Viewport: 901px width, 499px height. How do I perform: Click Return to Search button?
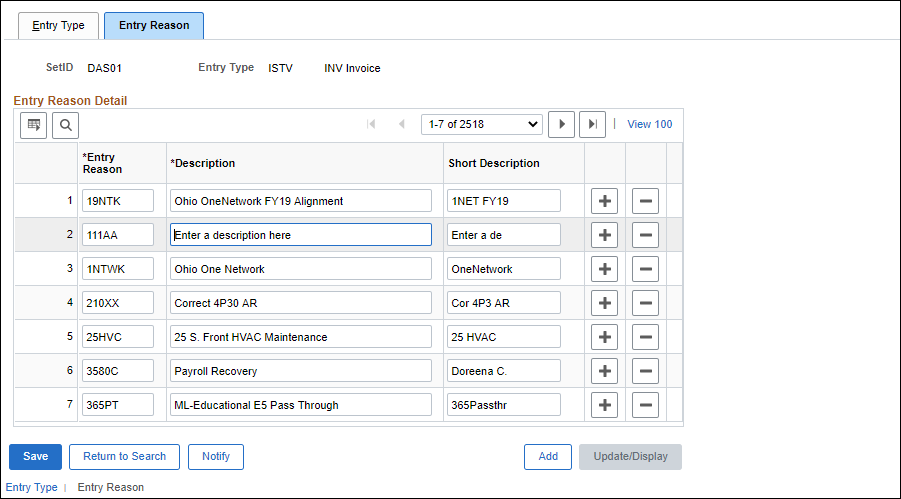pos(125,456)
